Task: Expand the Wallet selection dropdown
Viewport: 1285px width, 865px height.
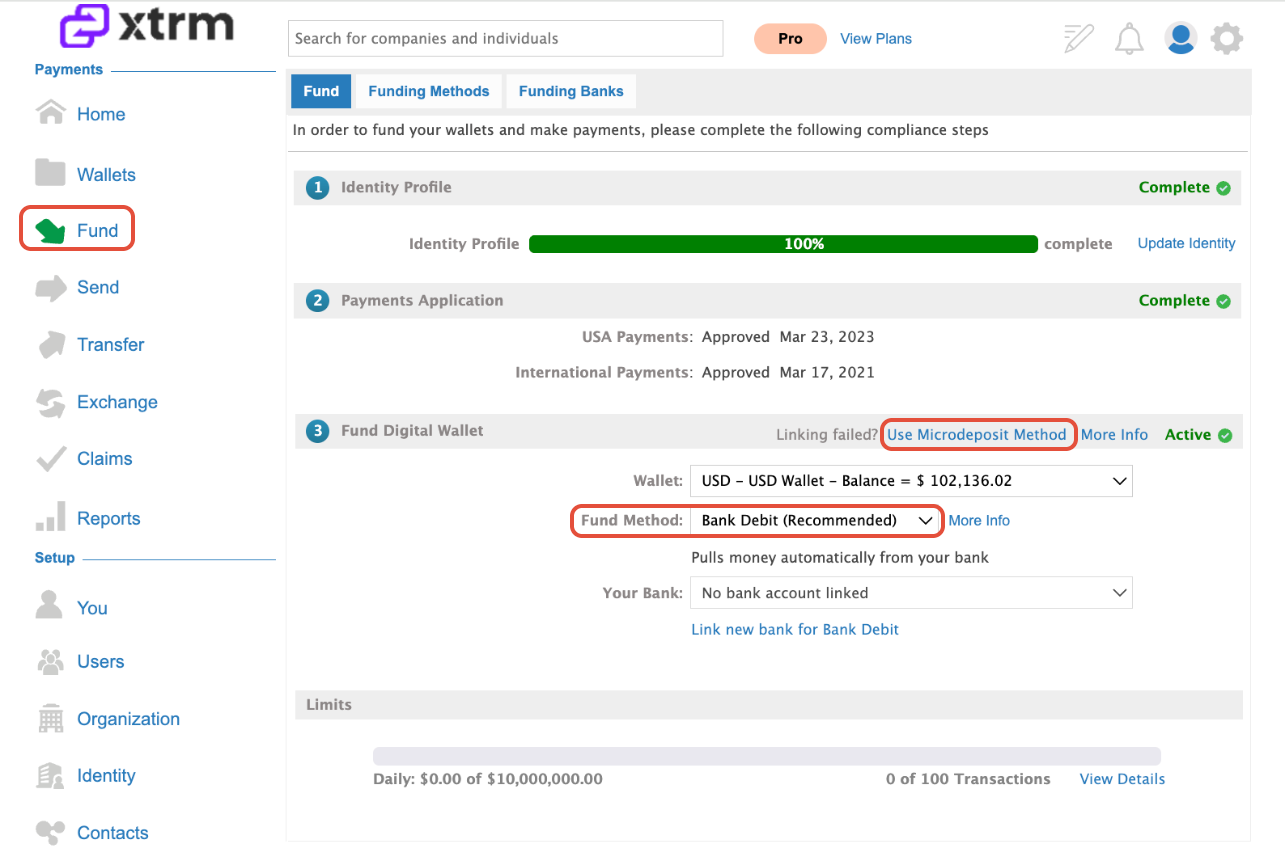Action: pyautogui.click(x=911, y=481)
